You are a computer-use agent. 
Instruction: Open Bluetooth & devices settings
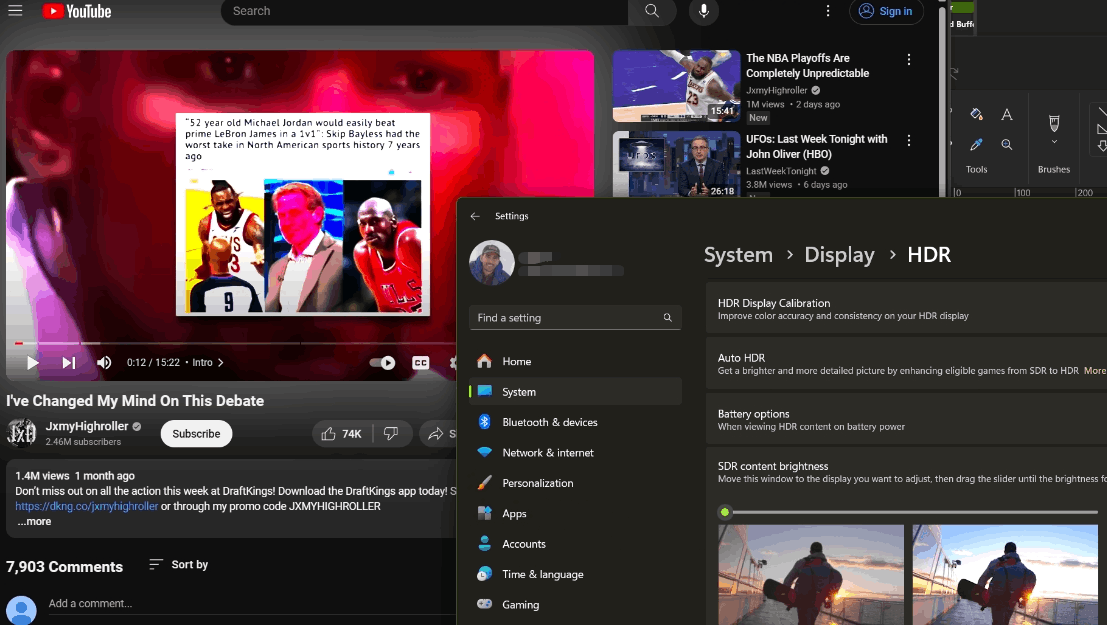tap(549, 422)
